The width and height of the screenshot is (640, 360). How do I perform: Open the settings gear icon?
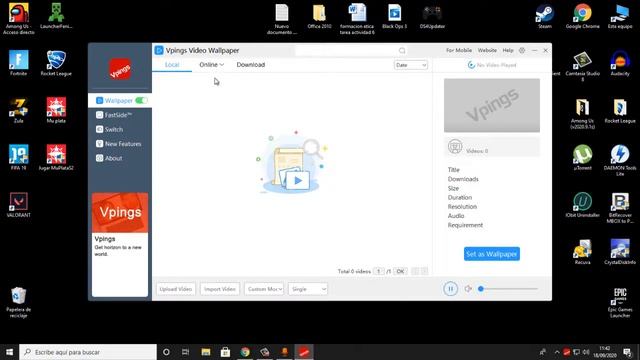[x=522, y=50]
